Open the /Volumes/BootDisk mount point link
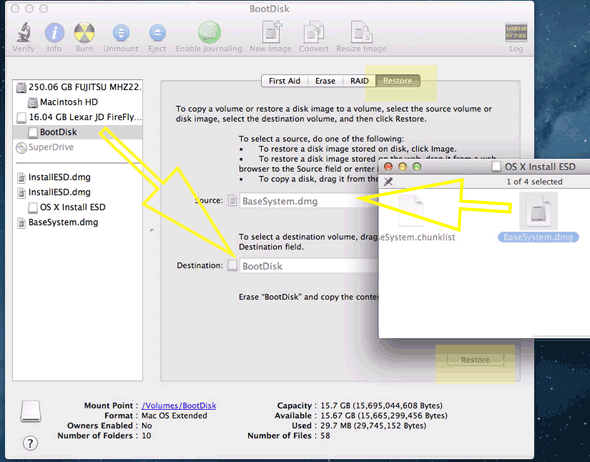Screen dimensions: 590x462 click(x=179, y=406)
